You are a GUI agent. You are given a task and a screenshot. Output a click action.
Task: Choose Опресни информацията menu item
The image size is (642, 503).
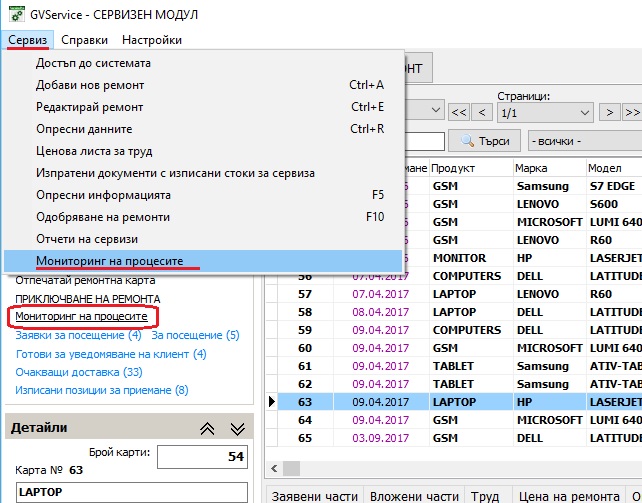(203, 195)
